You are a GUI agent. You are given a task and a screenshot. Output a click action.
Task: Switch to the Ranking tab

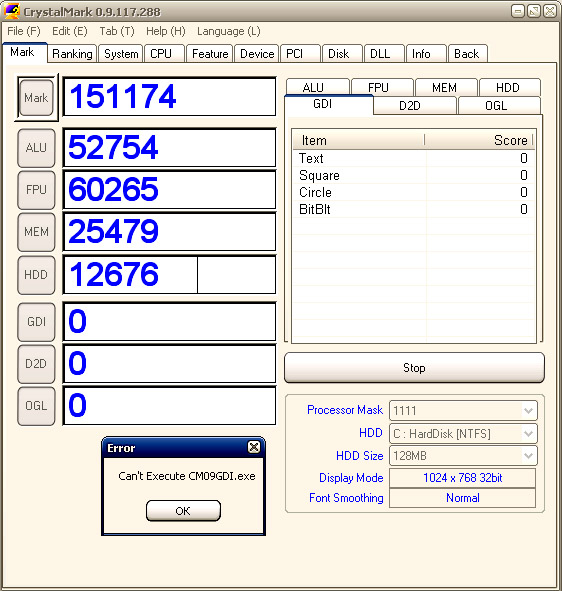pyautogui.click(x=72, y=54)
